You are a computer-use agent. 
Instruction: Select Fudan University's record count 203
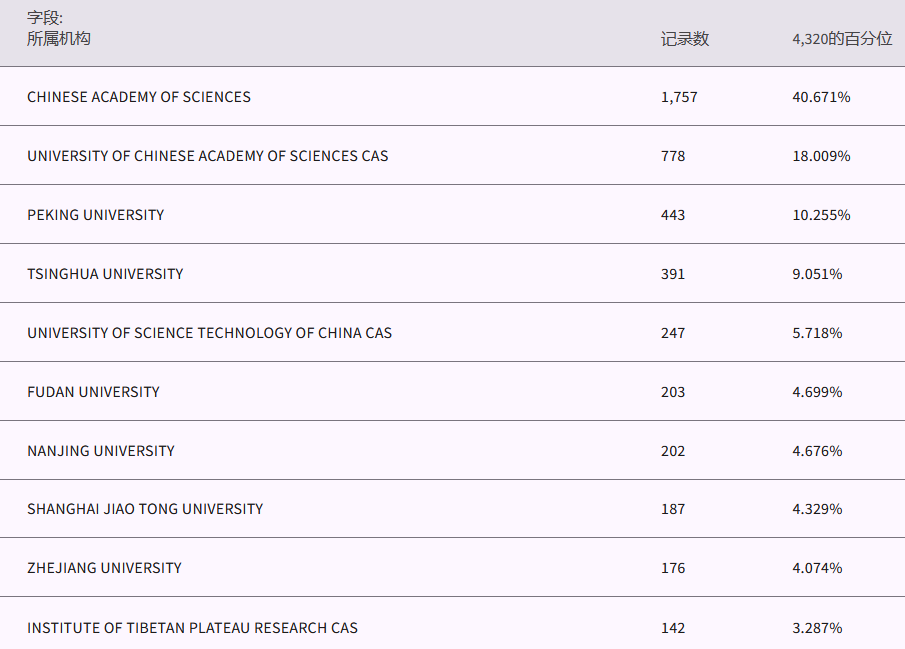click(673, 392)
